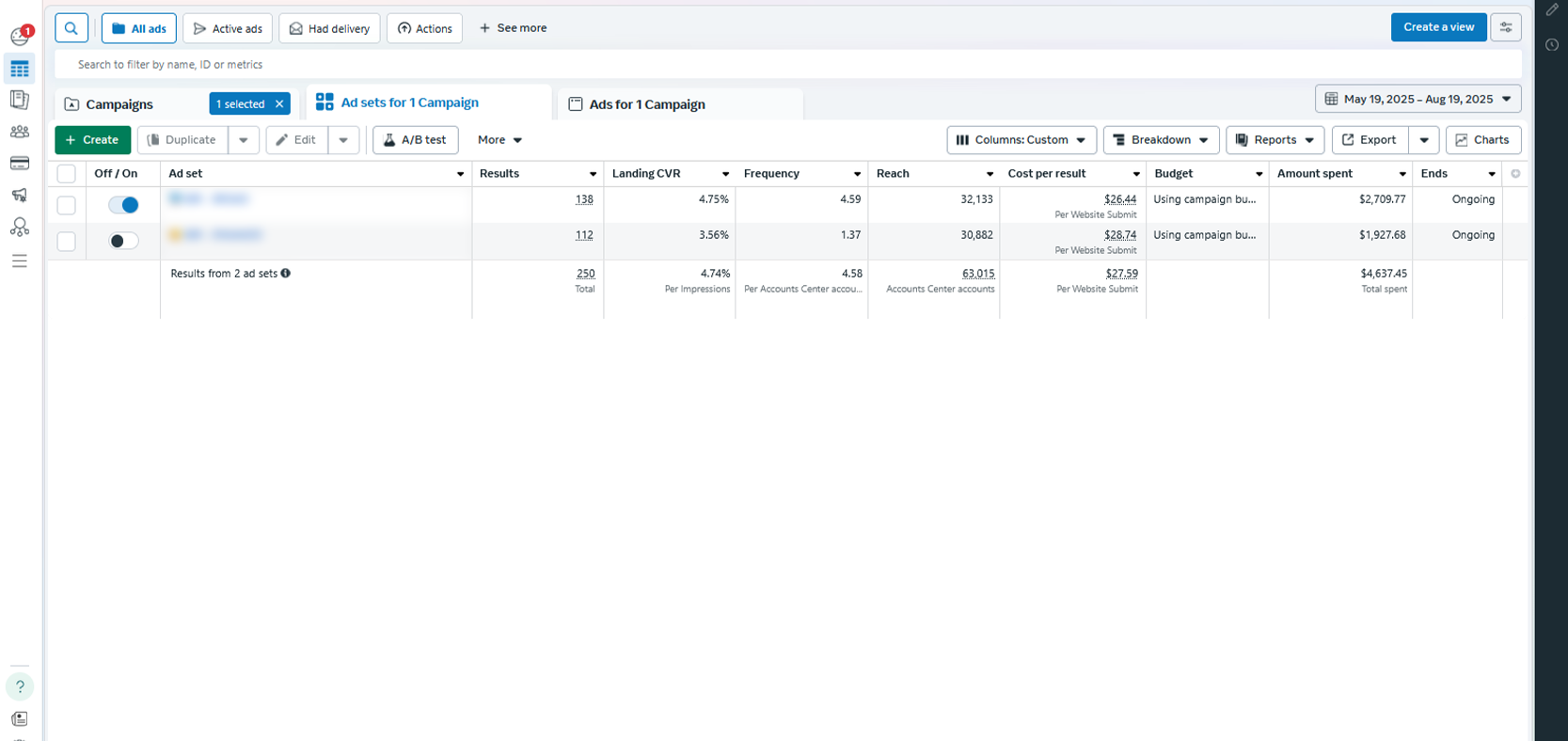Open the date range May 19 dropdown
Screen dimensions: 1568x741
tap(1418, 99)
